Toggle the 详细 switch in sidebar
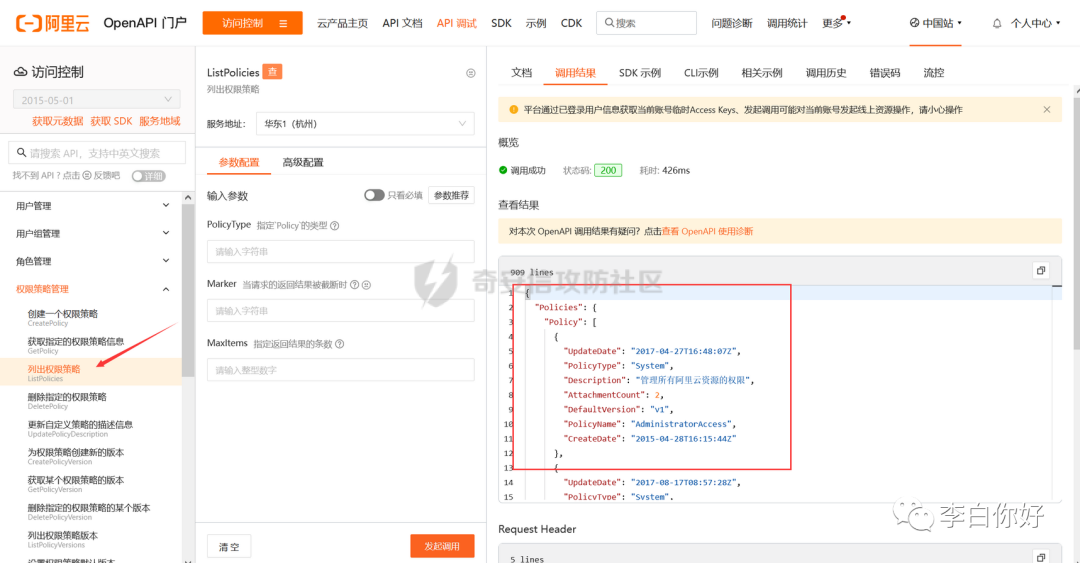 (x=149, y=176)
